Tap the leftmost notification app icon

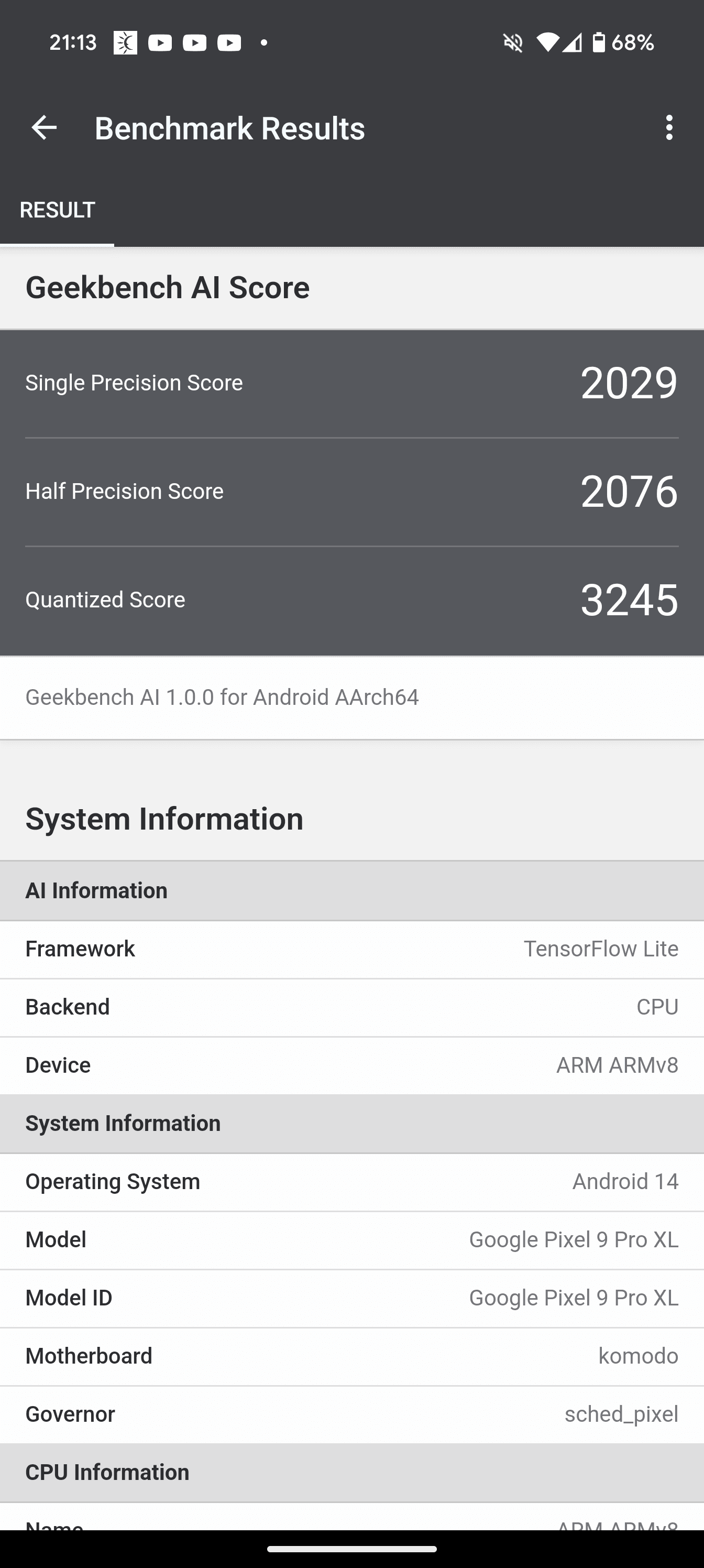[x=125, y=42]
